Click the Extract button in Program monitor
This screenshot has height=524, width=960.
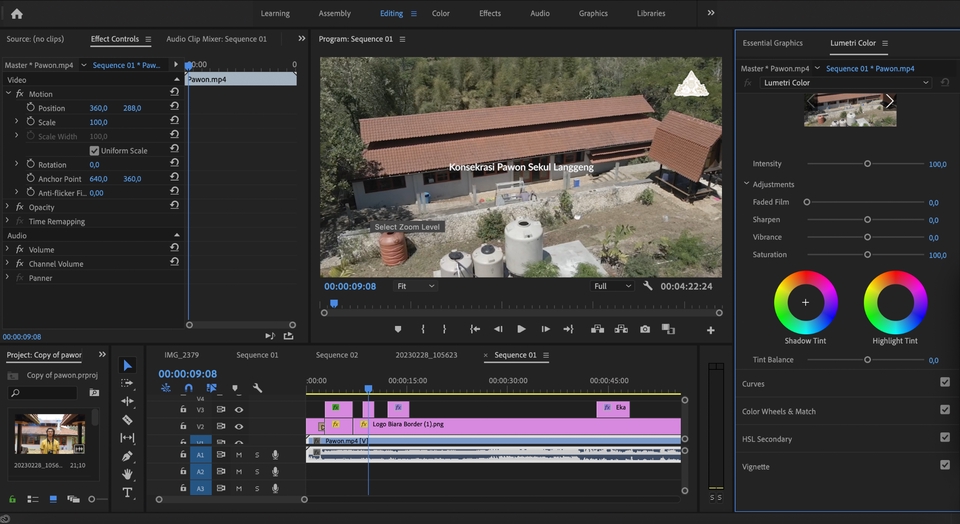(621, 329)
